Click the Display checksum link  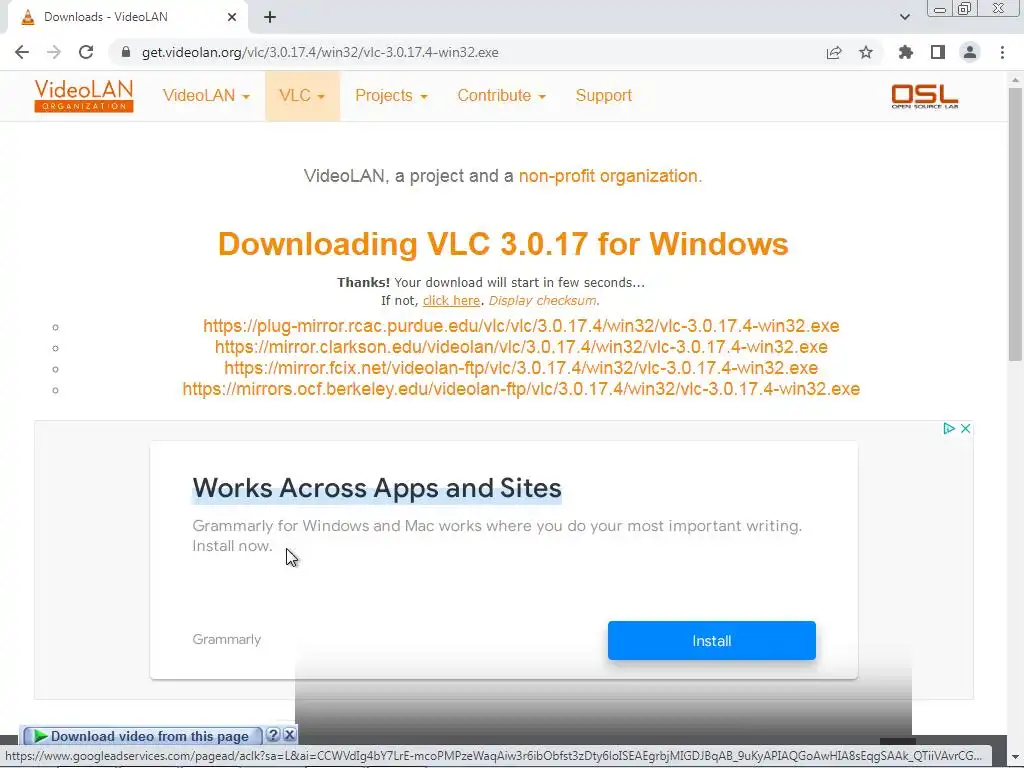click(542, 300)
